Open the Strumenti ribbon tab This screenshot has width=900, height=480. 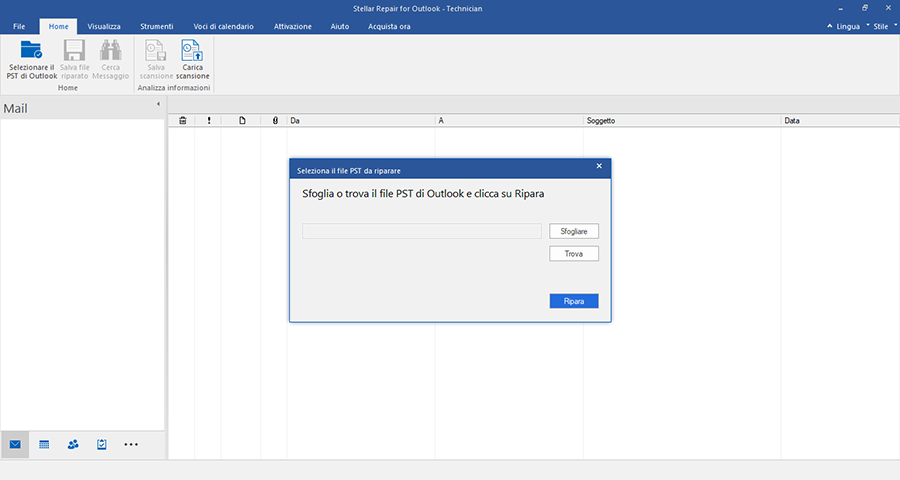coord(157,26)
